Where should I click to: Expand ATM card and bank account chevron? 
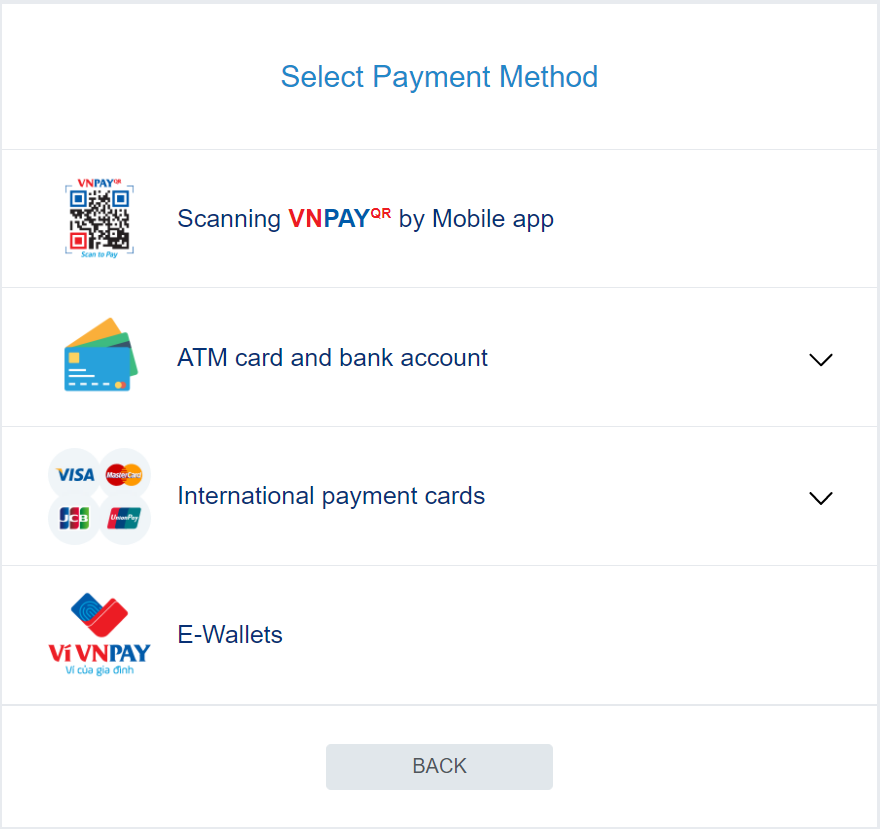point(820,359)
